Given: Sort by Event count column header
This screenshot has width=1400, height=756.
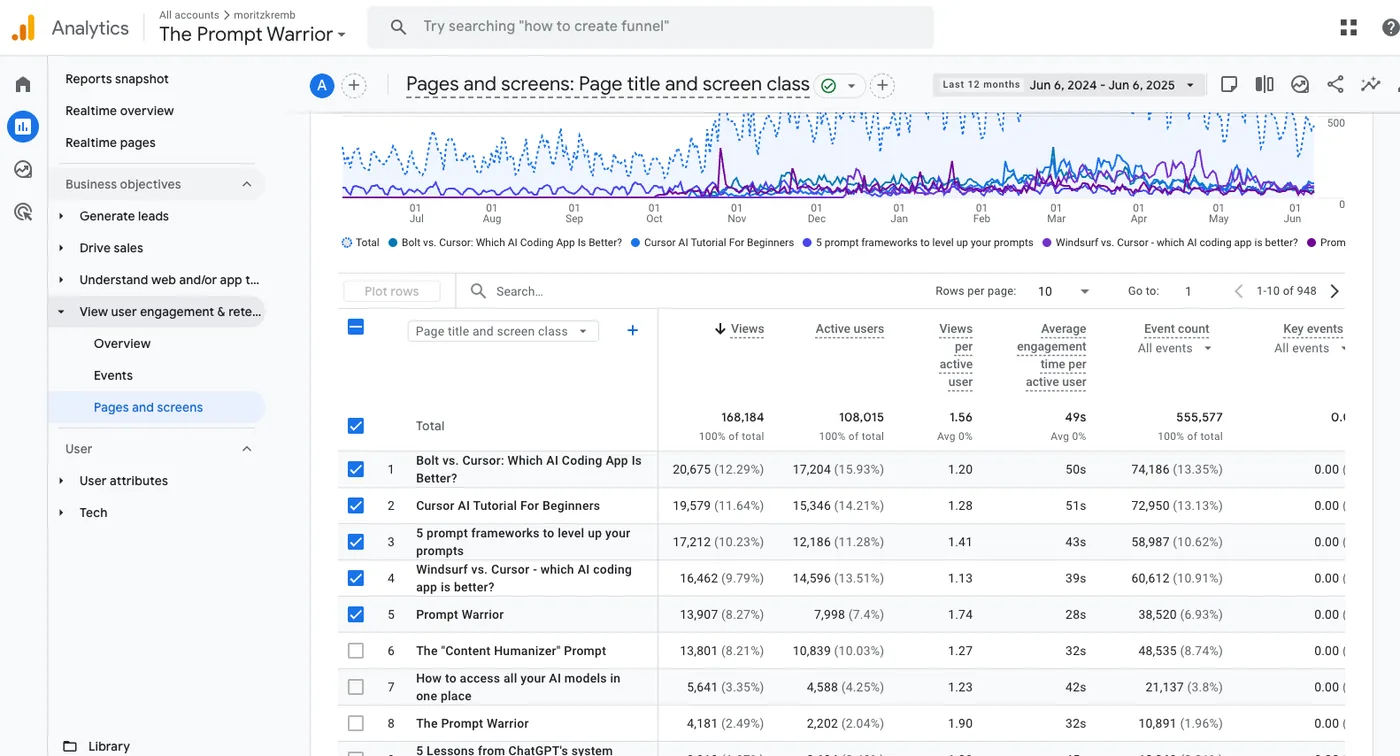Looking at the screenshot, I should (1176, 329).
